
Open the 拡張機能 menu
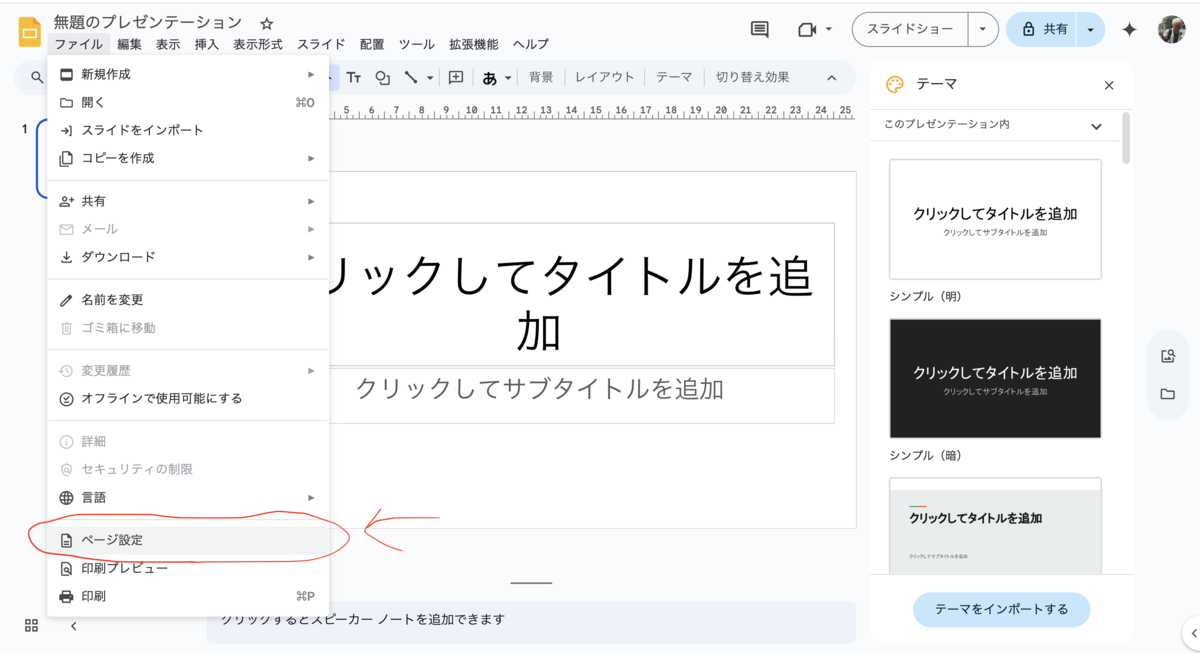click(x=474, y=45)
